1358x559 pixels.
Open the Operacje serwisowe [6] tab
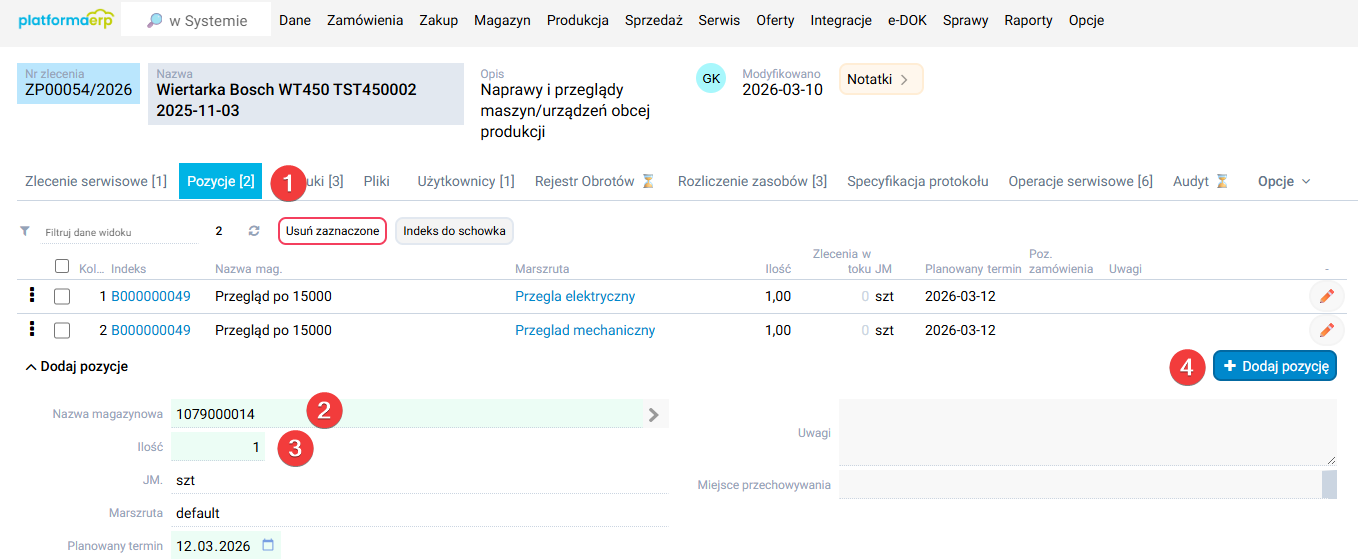pos(1080,181)
